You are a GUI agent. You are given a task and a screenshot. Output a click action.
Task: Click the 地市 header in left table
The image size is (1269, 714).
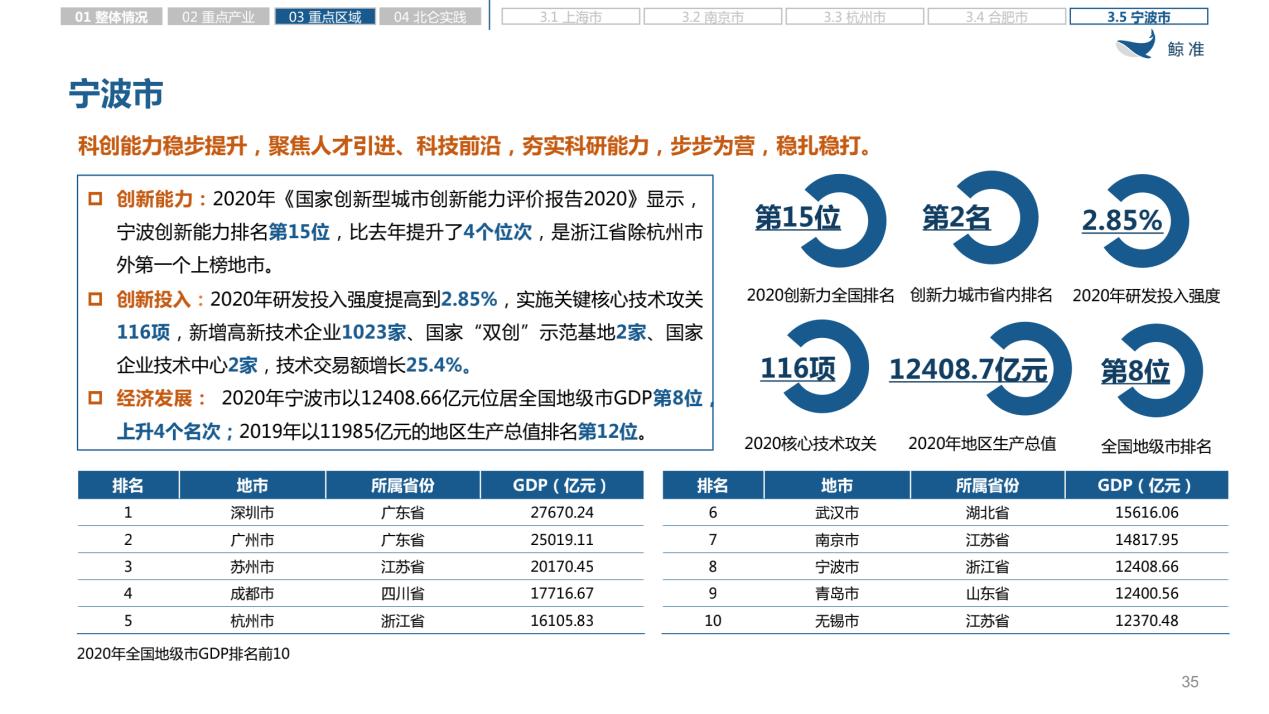pos(252,486)
